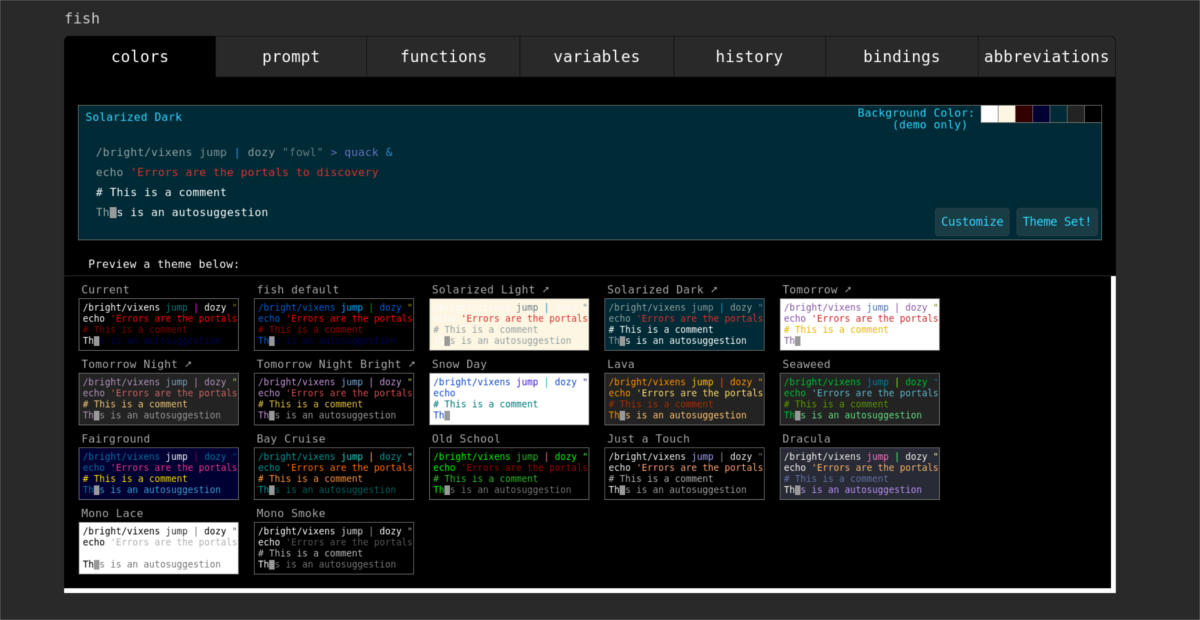The height and width of the screenshot is (620, 1200).
Task: Preview the Mono Lace theme thumbnail
Action: pyautogui.click(x=159, y=548)
